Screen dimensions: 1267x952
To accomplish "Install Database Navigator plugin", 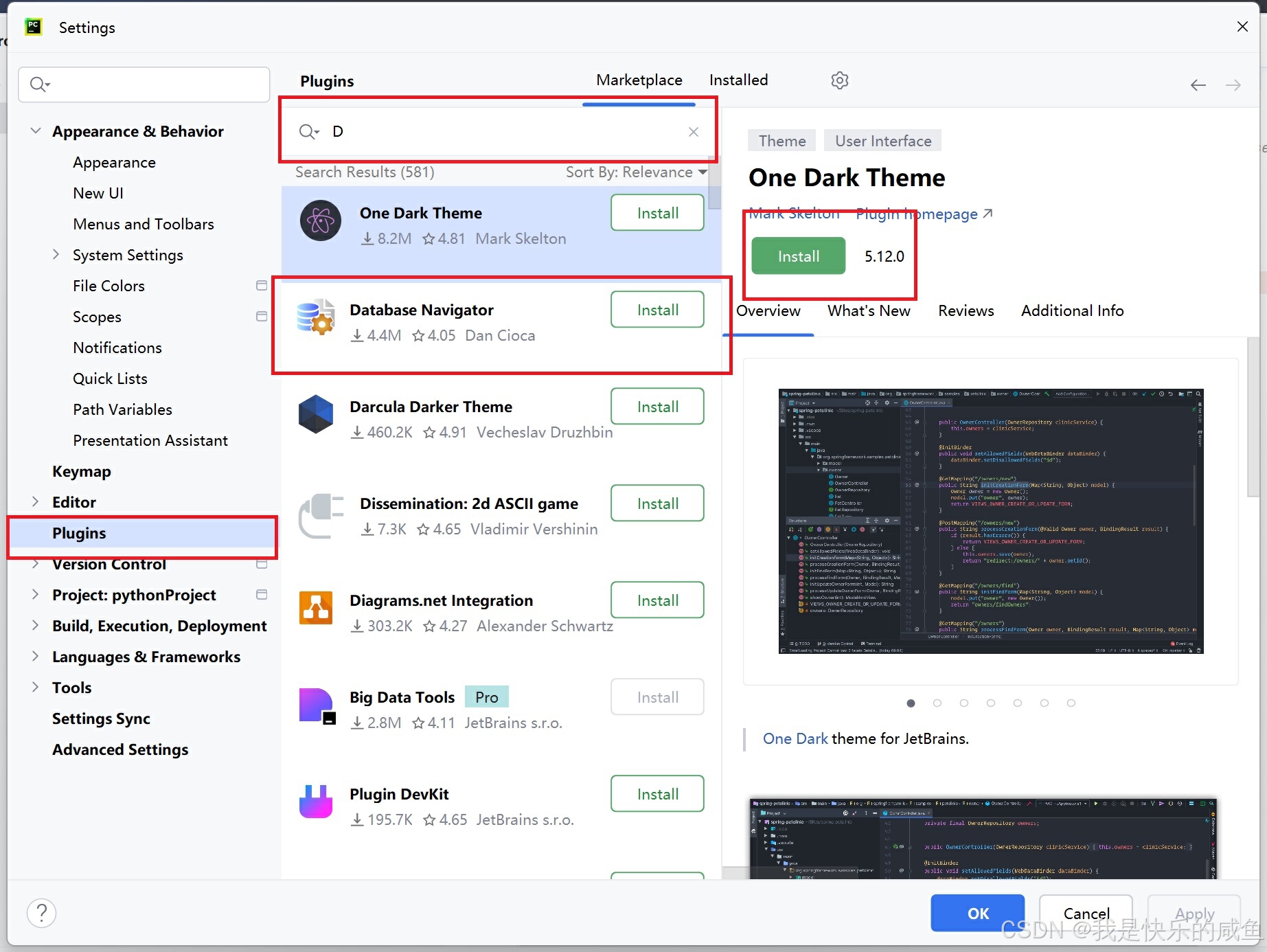I will (657, 310).
